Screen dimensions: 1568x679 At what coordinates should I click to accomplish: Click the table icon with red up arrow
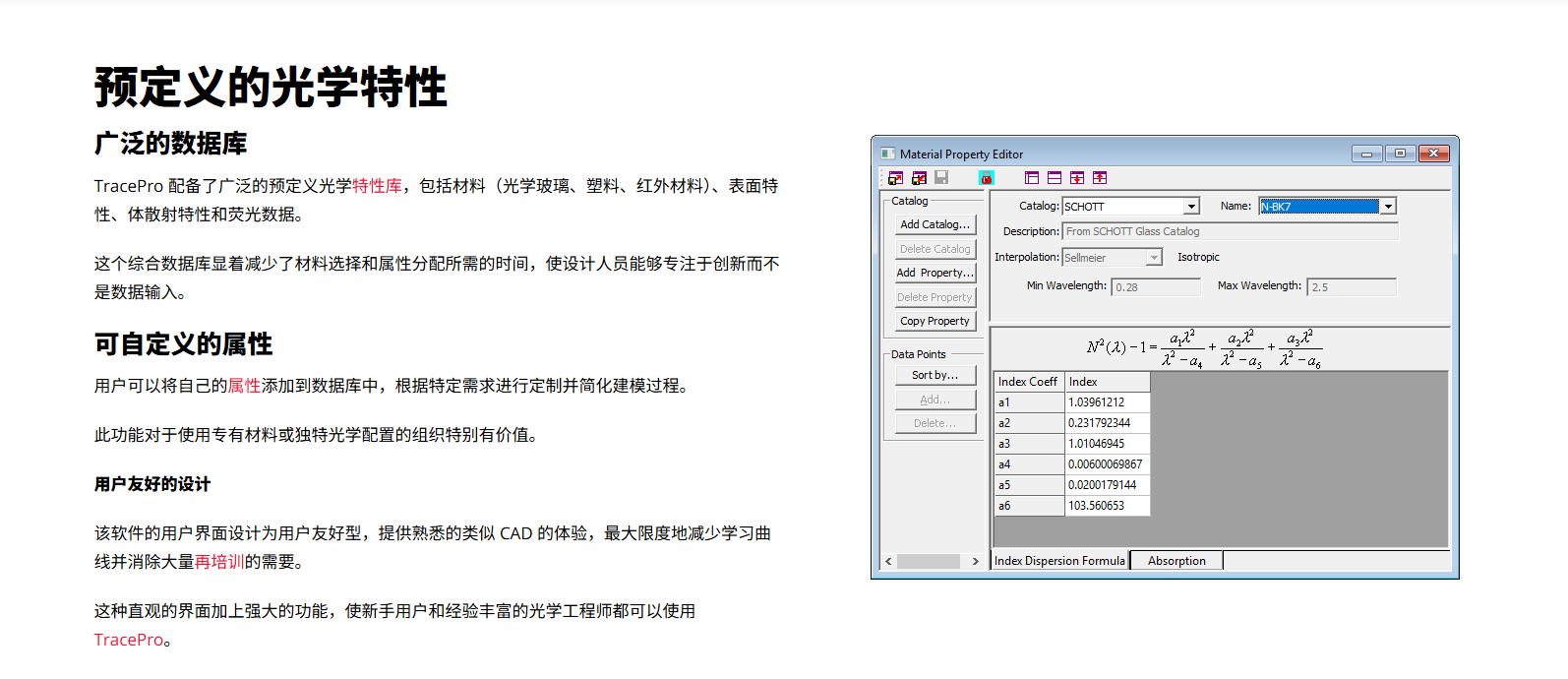pyautogui.click(x=1100, y=178)
